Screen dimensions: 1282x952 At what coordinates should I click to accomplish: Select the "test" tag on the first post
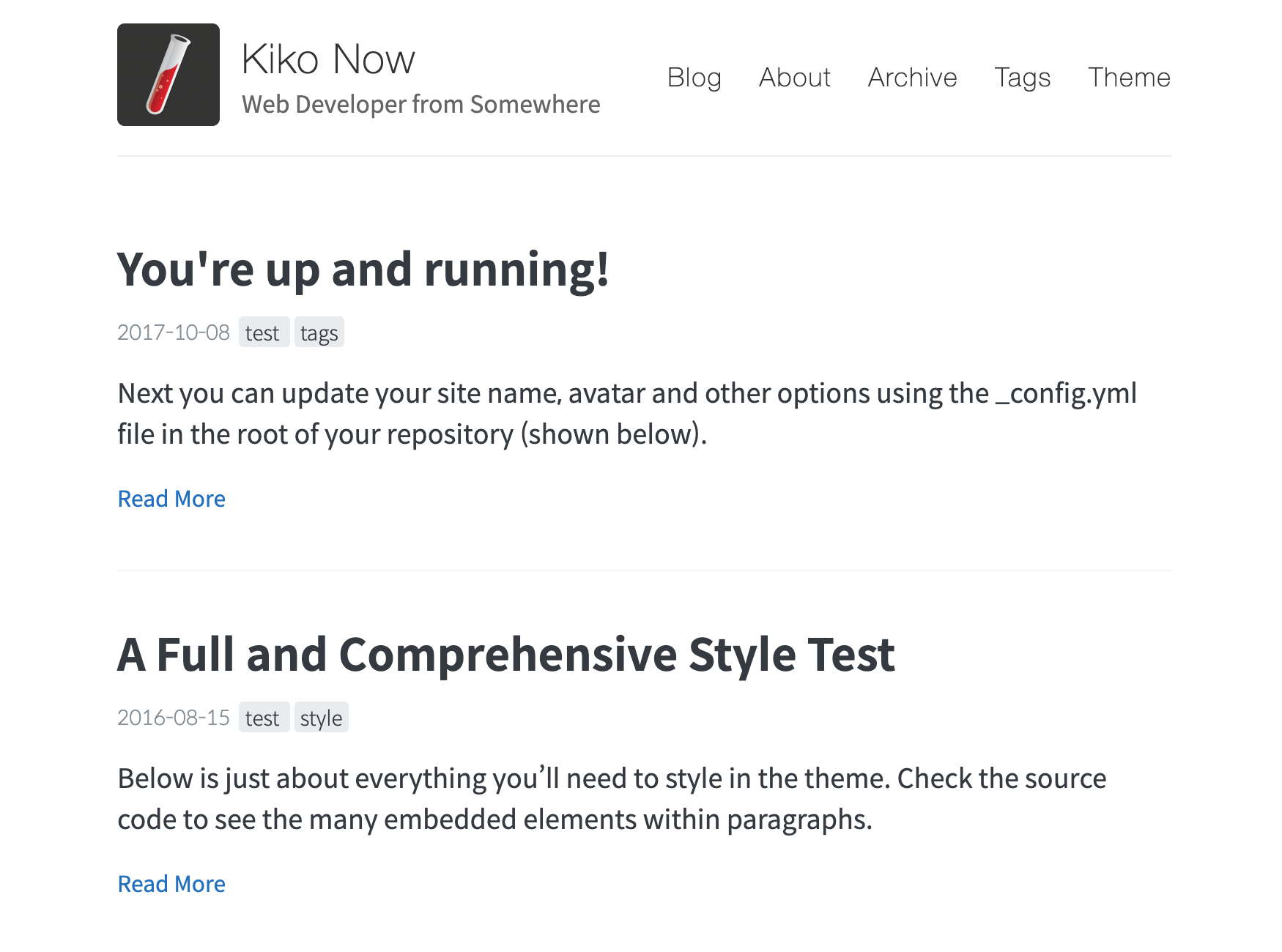tap(263, 333)
